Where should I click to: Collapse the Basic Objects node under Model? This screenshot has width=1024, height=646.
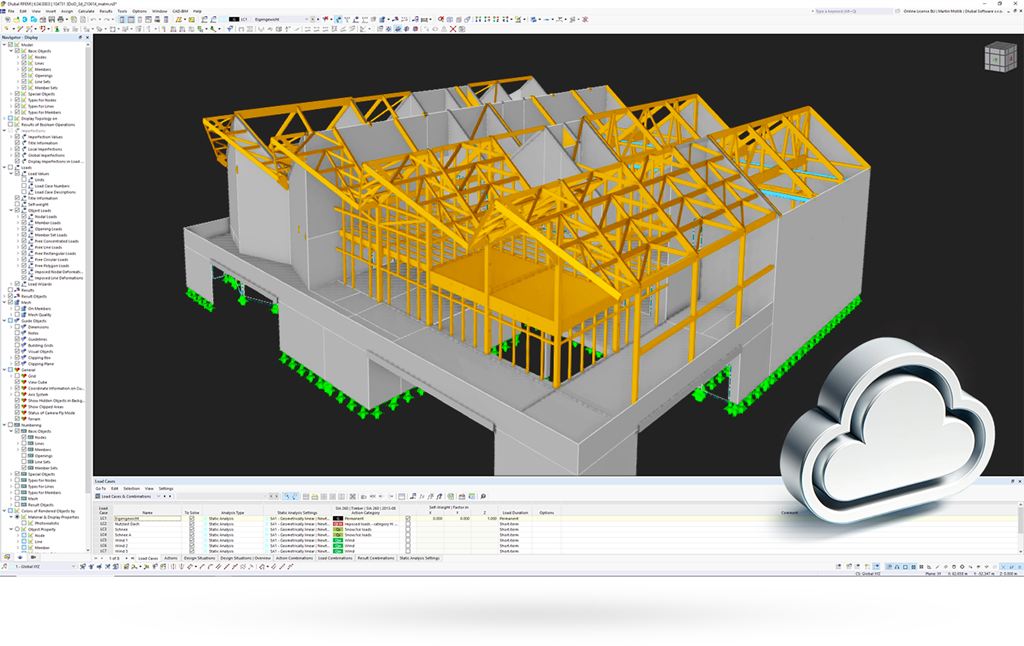point(10,51)
